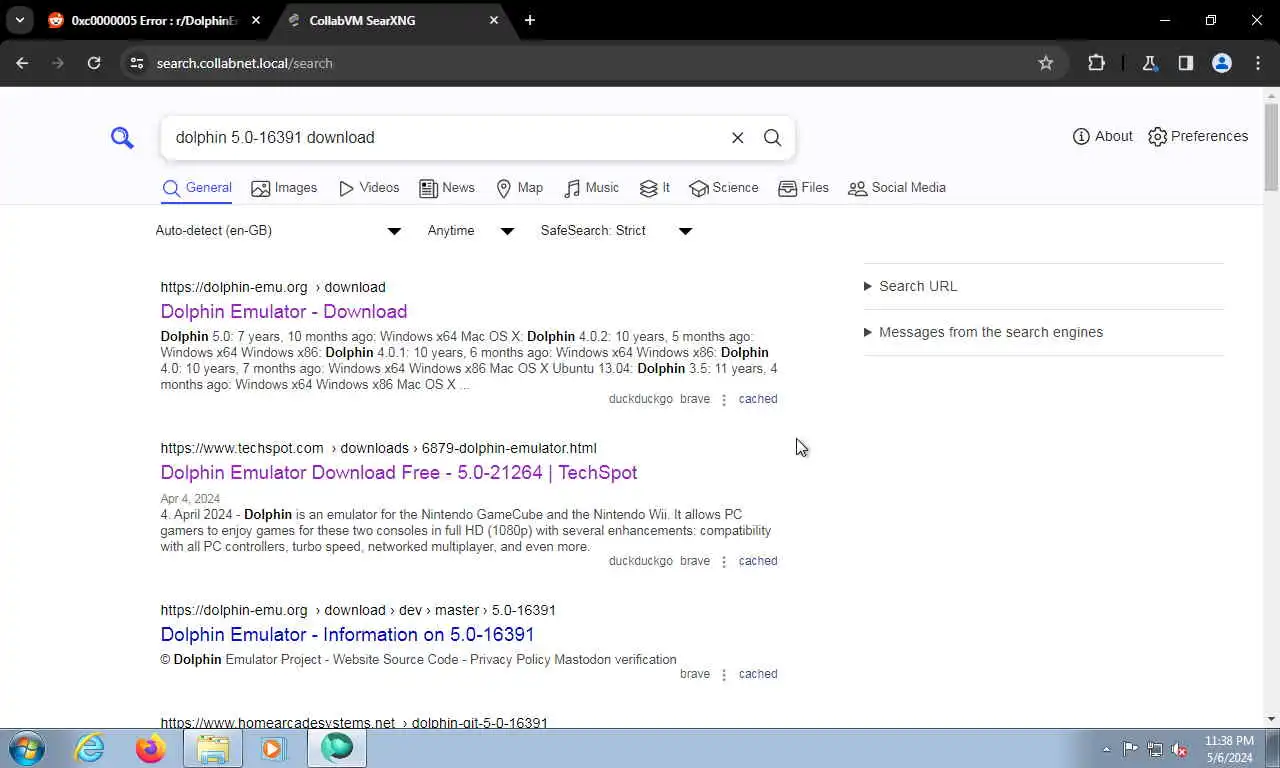Open cached link for Information on 5.0-16391
The image size is (1280, 768).
click(758, 674)
